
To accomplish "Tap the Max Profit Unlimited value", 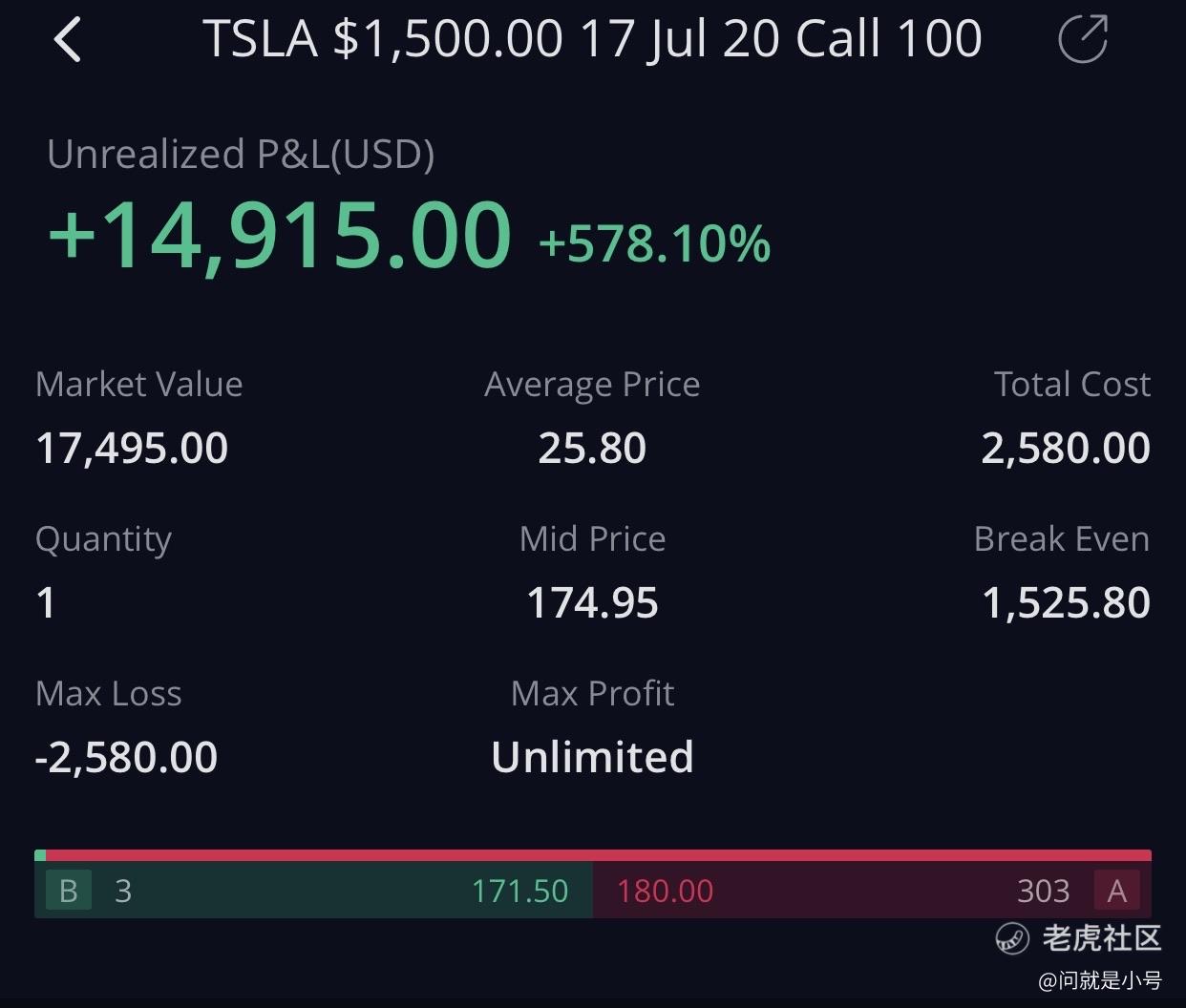I will point(592,757).
